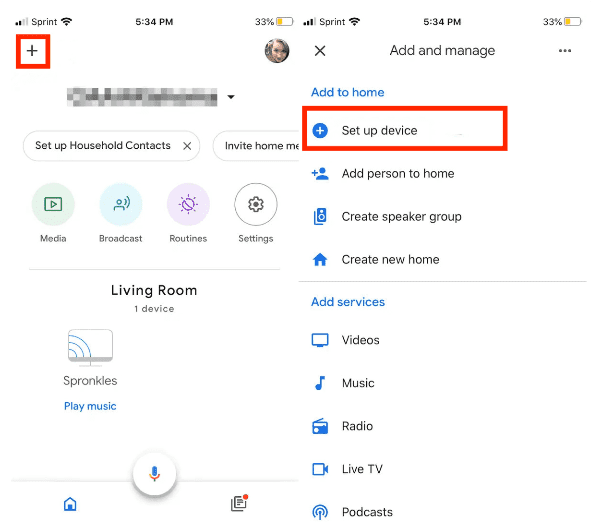
Task: Open the three-dot more options menu
Action: [565, 51]
